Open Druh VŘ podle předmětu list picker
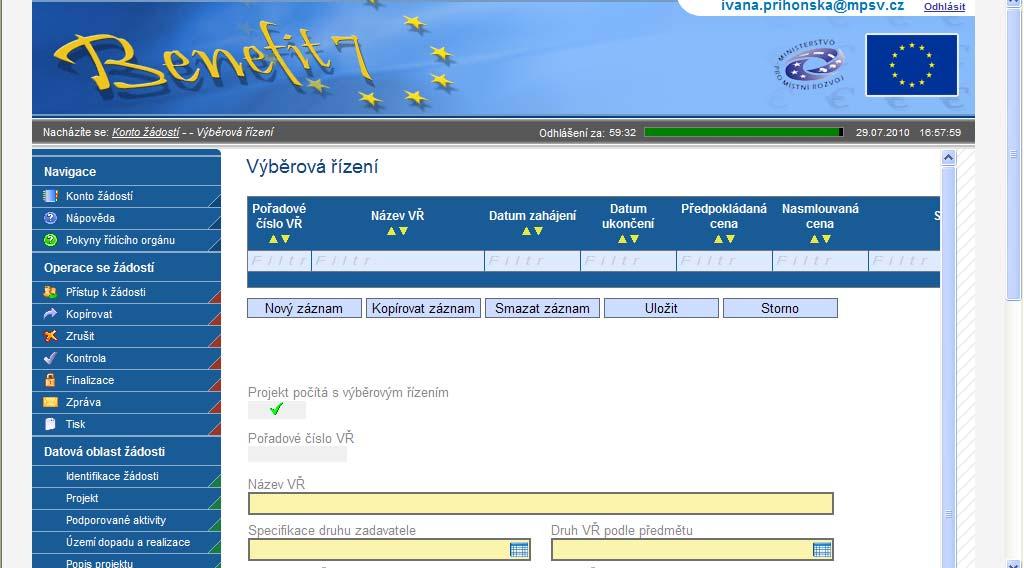Image resolution: width=1024 pixels, height=568 pixels. (822, 550)
